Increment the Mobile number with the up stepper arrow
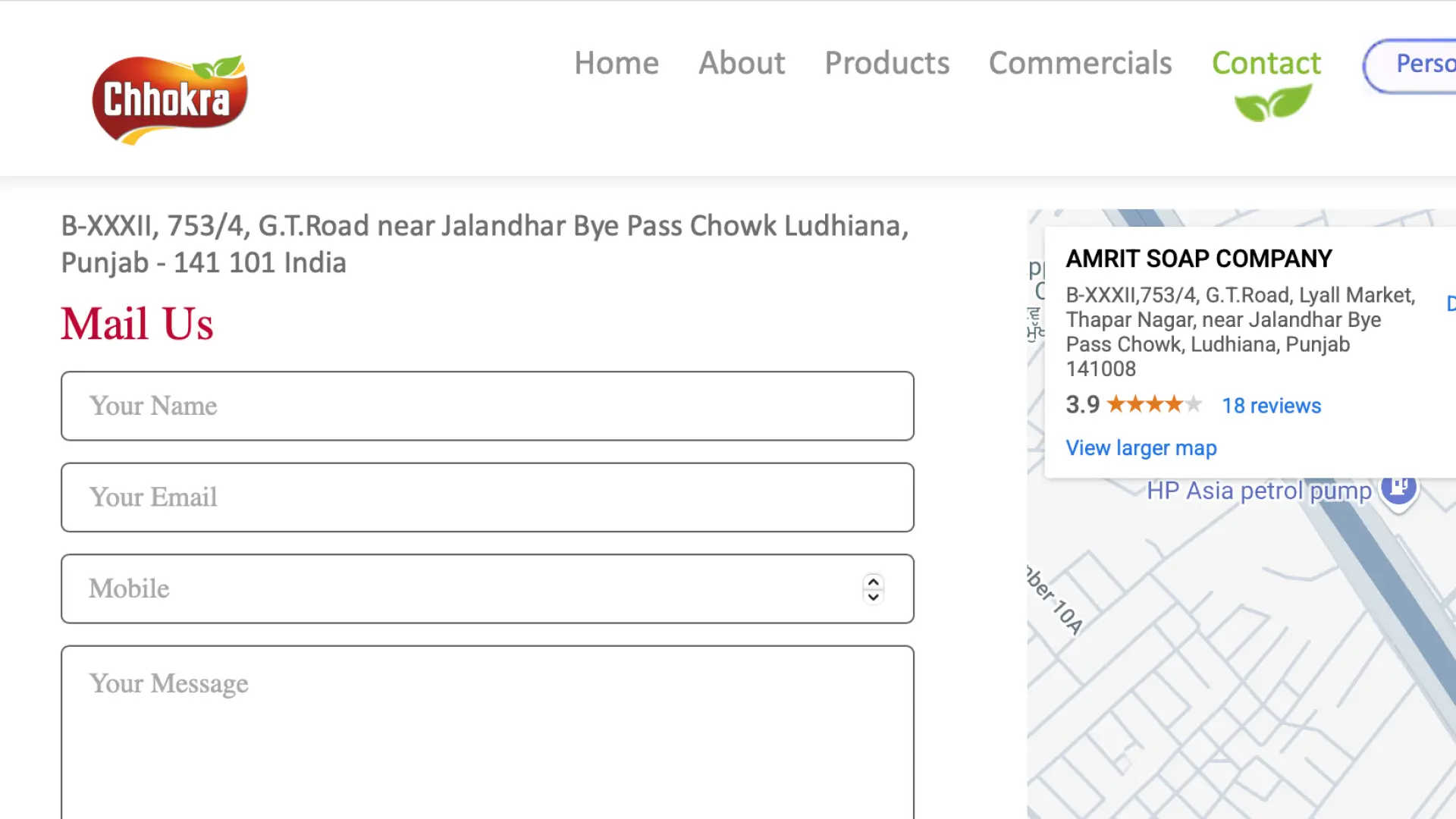 (873, 582)
